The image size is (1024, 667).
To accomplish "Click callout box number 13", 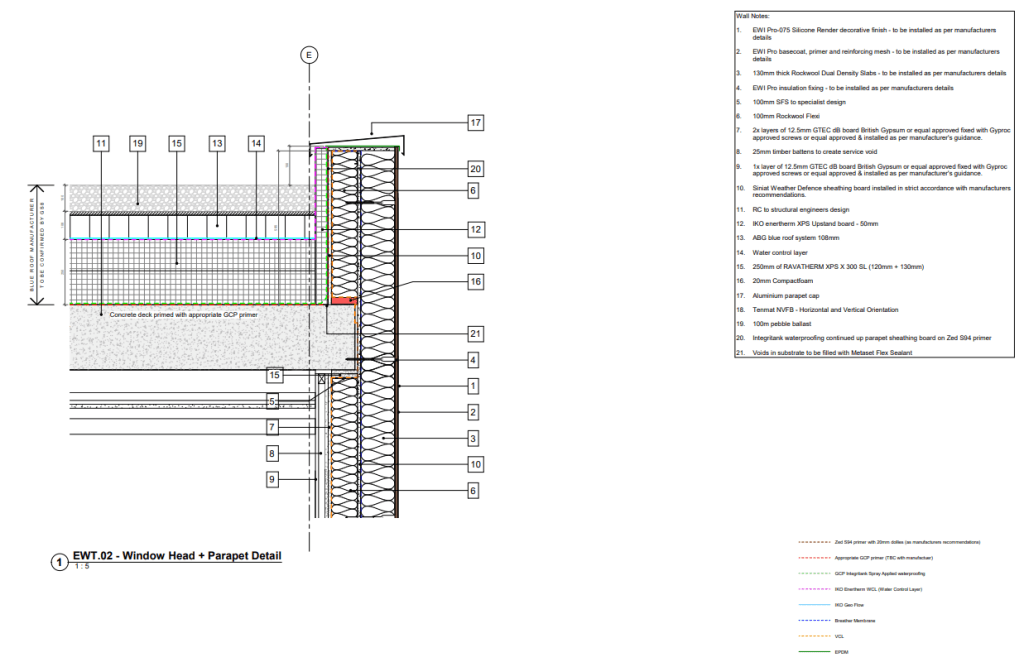I will coord(216,144).
